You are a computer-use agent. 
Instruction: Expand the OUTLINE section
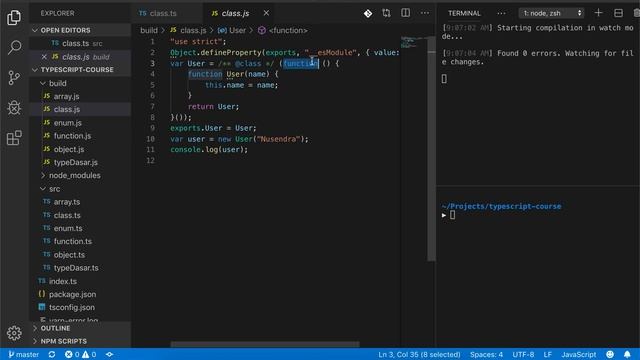[x=80, y=328]
